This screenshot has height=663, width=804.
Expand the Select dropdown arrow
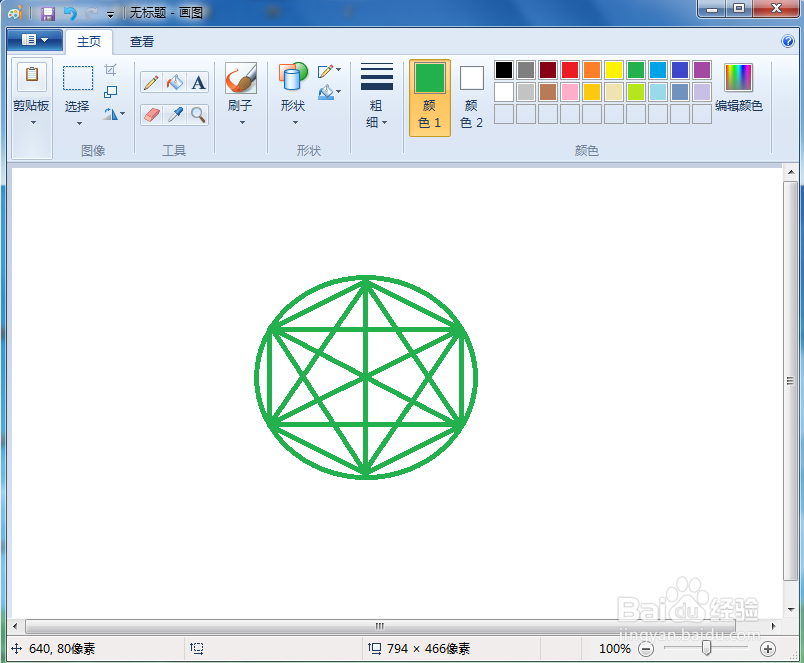(x=79, y=123)
